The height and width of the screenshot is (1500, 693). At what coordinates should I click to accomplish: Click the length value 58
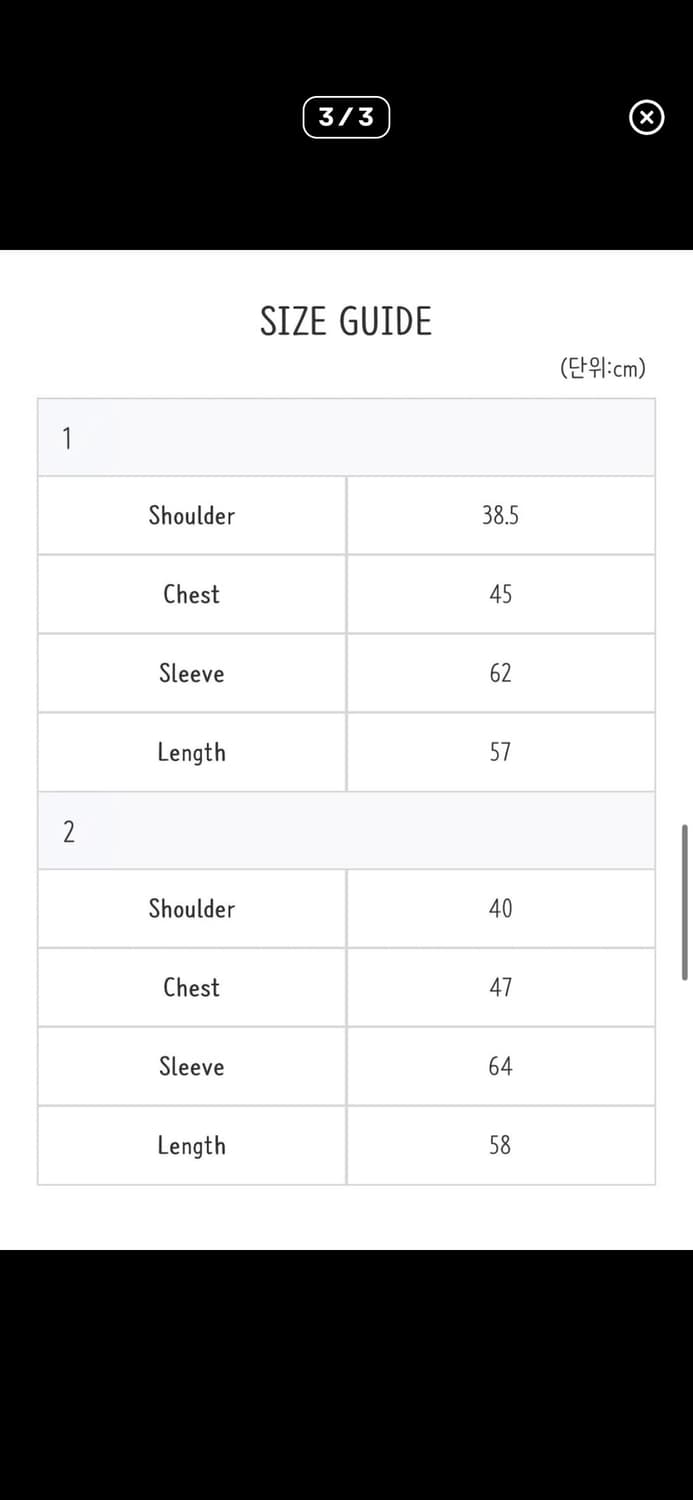click(500, 1145)
